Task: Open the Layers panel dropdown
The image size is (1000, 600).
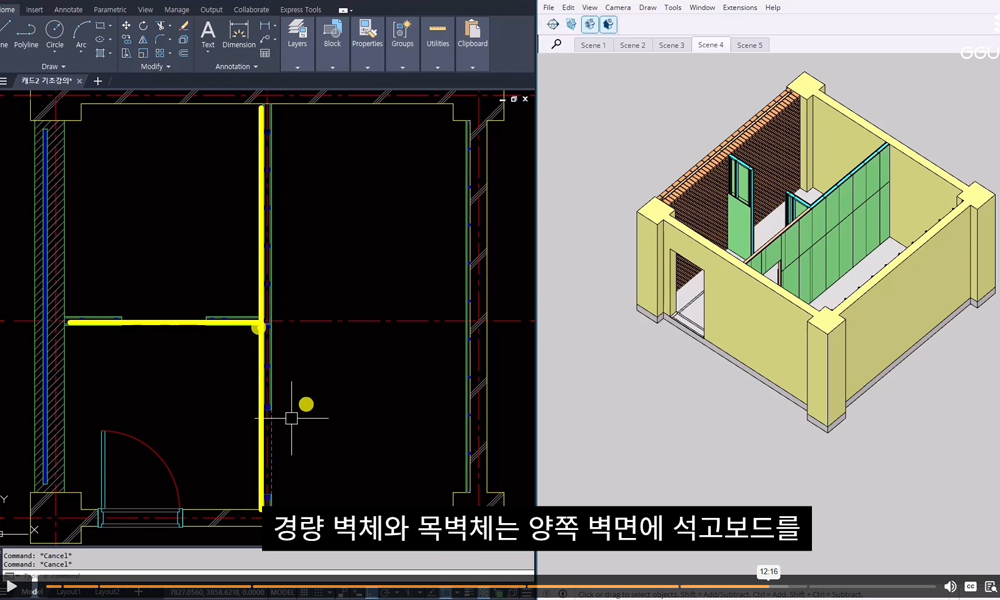Action: click(x=297, y=68)
